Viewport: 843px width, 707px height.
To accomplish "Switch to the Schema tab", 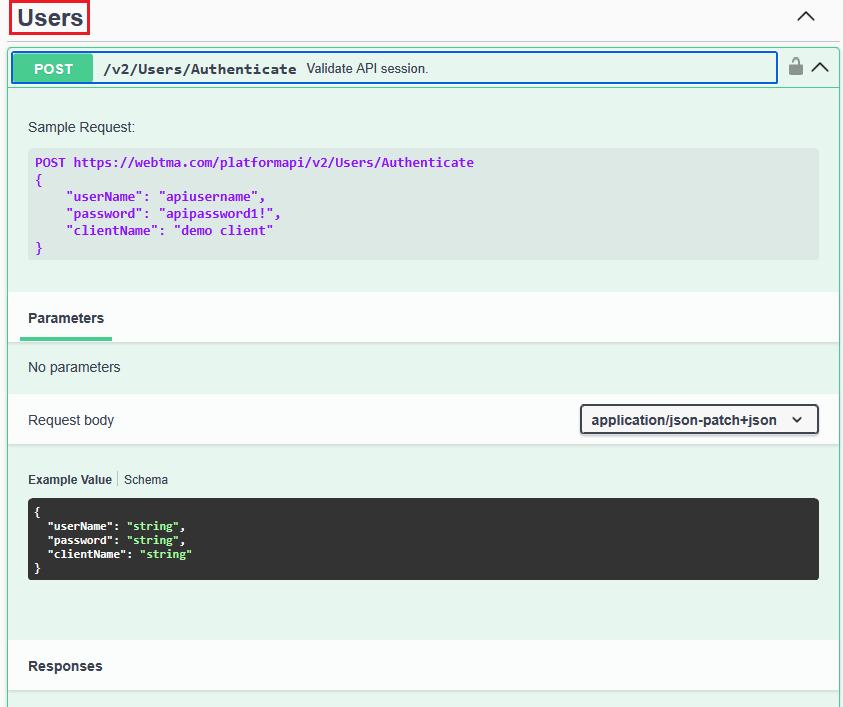I will (146, 480).
